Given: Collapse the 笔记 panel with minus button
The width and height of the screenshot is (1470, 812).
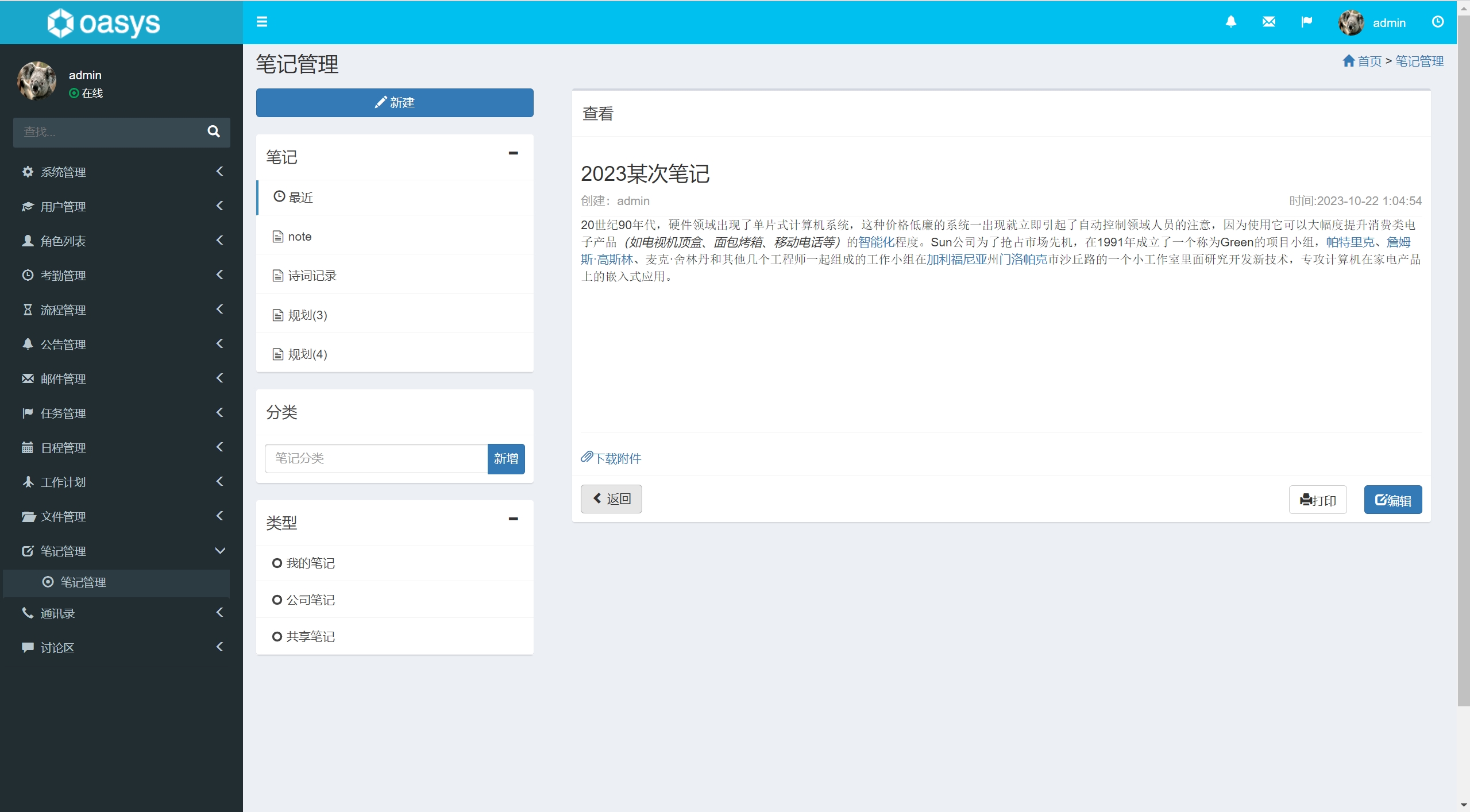Looking at the screenshot, I should [x=513, y=153].
